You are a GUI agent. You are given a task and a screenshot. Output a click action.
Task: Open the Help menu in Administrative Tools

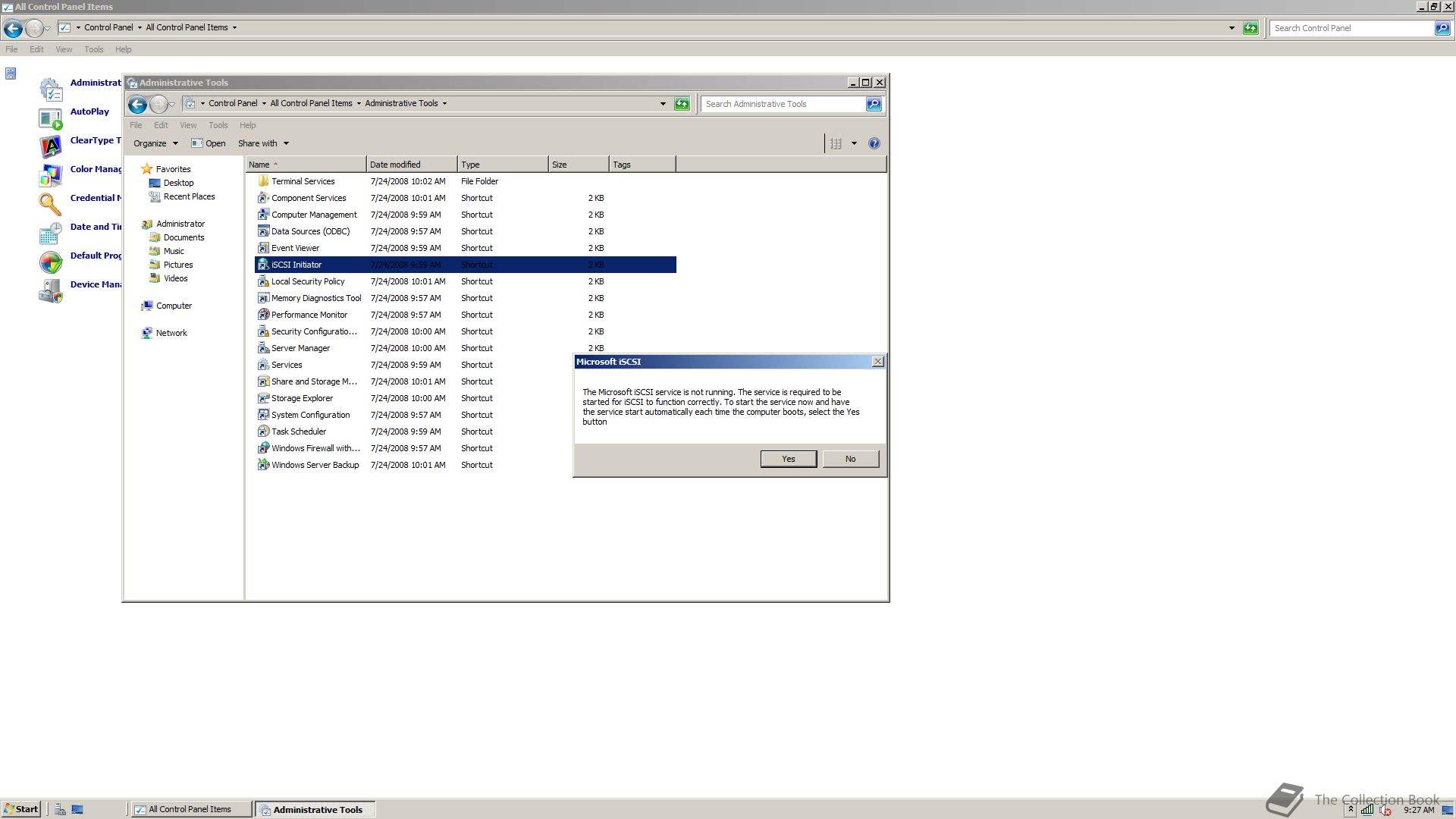click(248, 125)
